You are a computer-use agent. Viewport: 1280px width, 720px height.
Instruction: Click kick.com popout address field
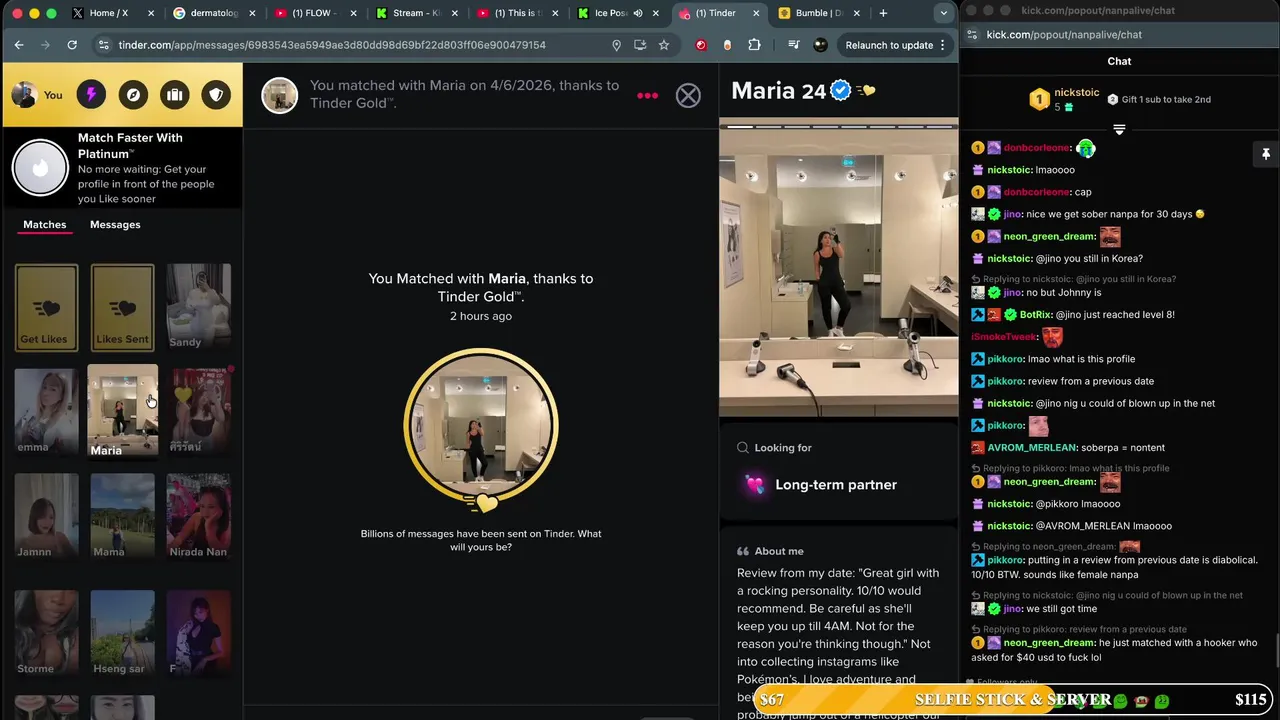point(1064,34)
